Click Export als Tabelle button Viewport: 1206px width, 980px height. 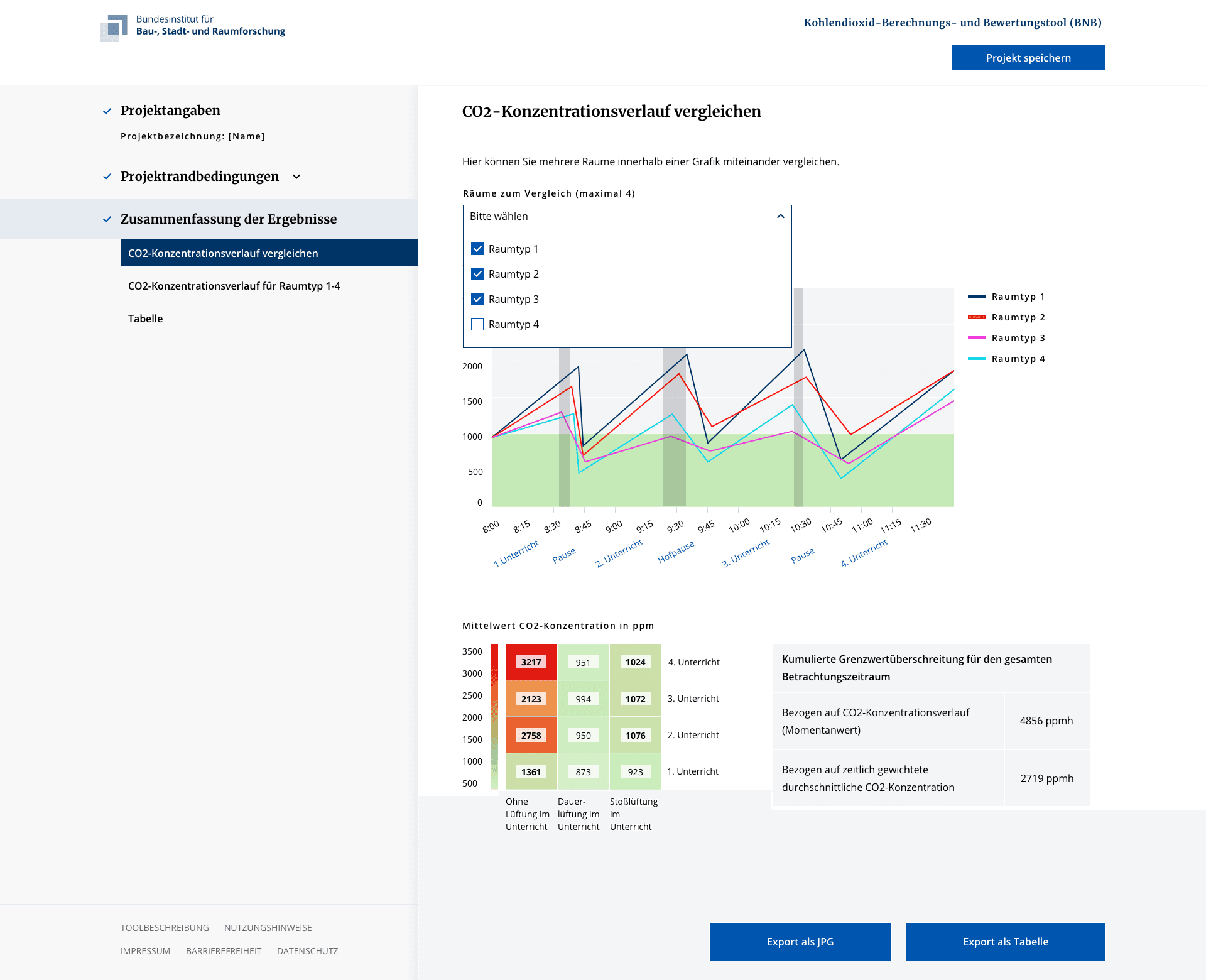[x=1006, y=942]
